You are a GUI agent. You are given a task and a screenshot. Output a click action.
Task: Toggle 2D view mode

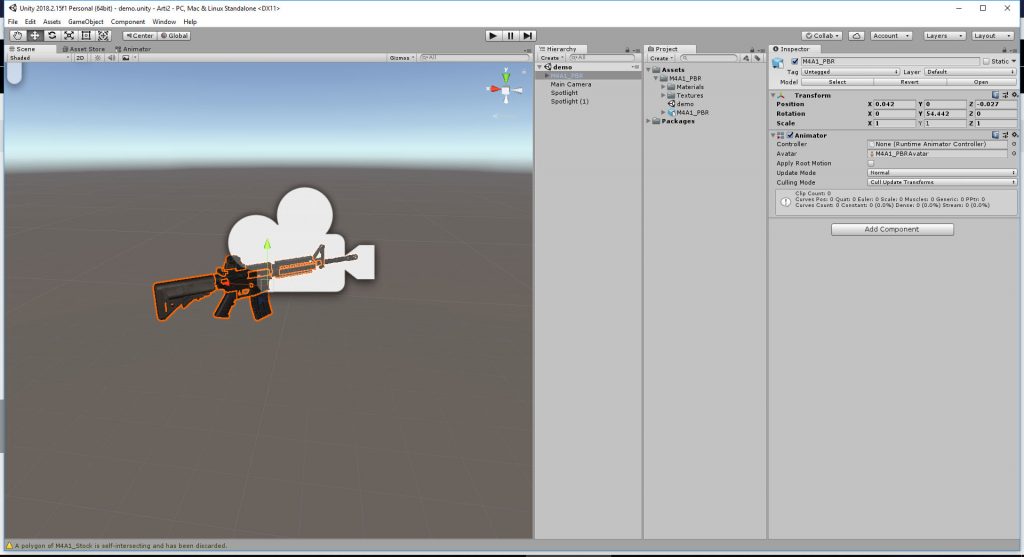80,58
